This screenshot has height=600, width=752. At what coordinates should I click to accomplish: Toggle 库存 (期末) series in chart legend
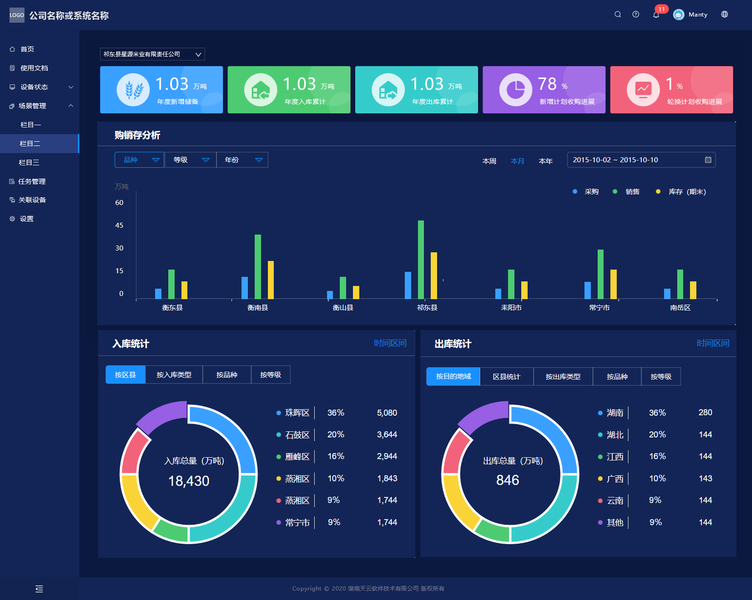tap(681, 192)
